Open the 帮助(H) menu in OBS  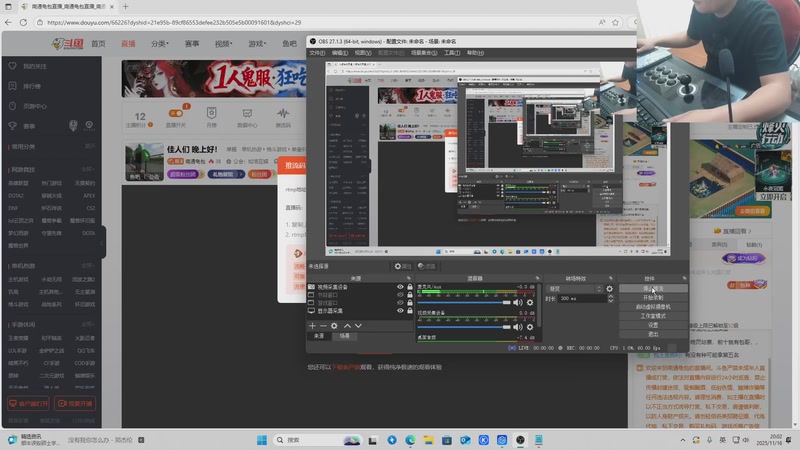click(x=476, y=53)
